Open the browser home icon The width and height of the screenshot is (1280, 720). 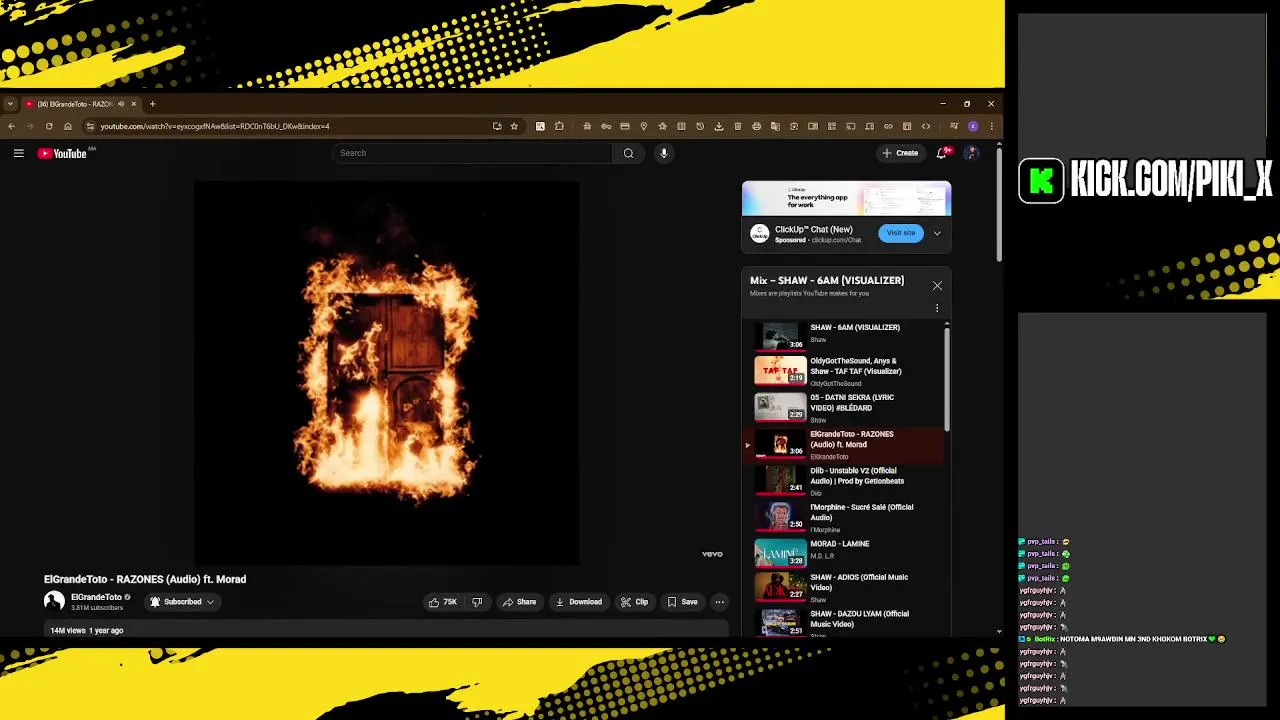point(68,126)
